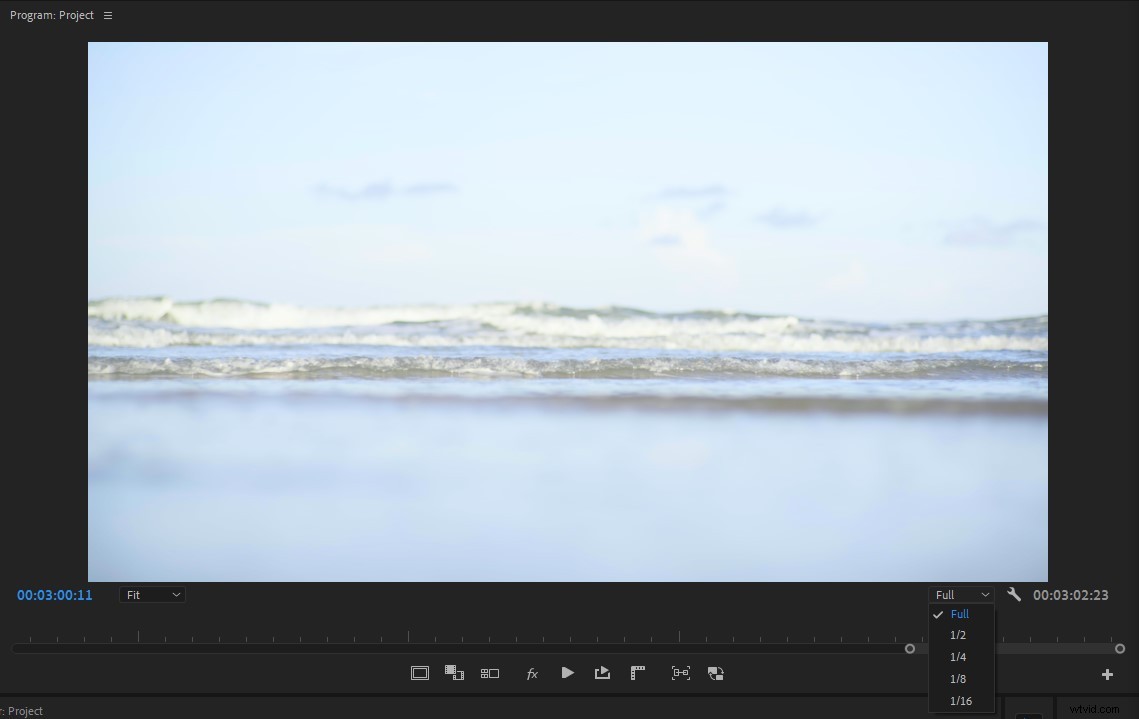Image resolution: width=1139 pixels, height=719 pixels.
Task: Open the Fit zoom level dropdown
Action: point(152,594)
